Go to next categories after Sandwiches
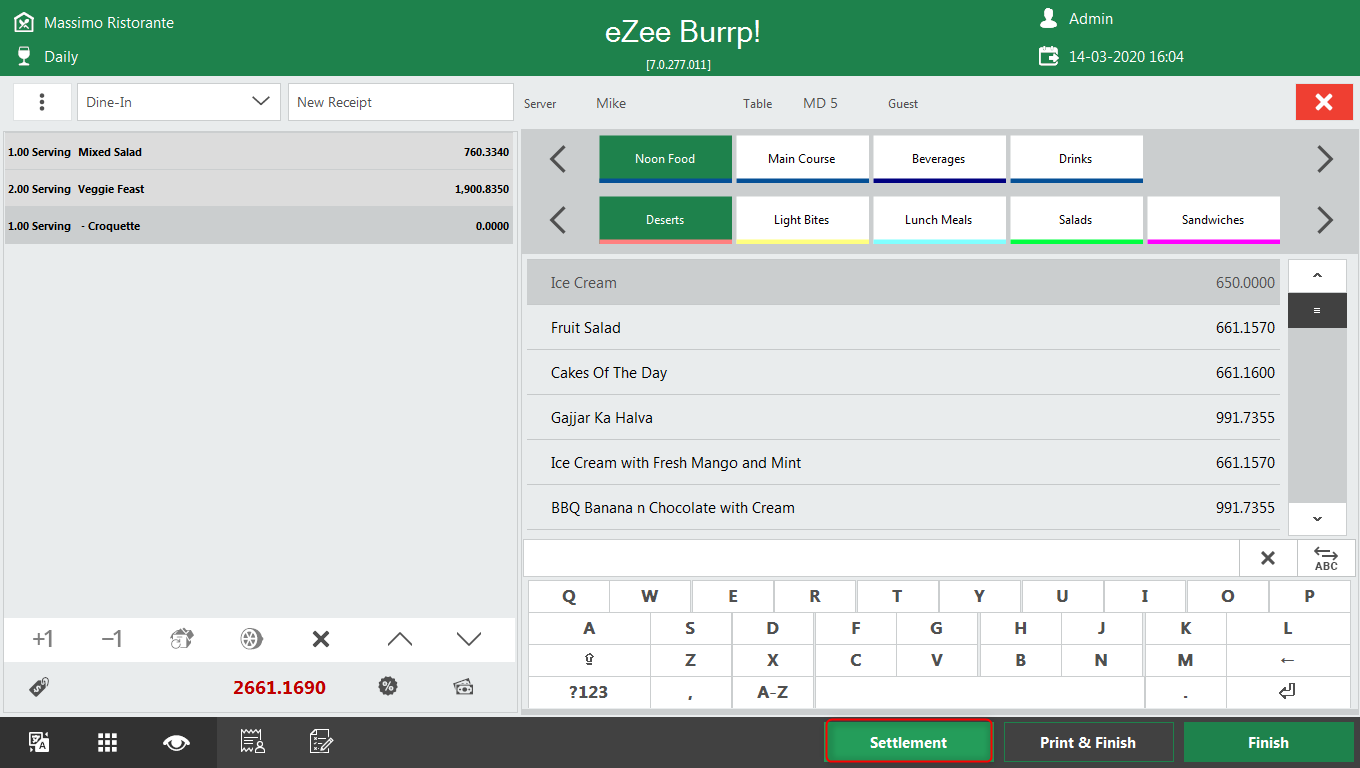 click(1325, 220)
